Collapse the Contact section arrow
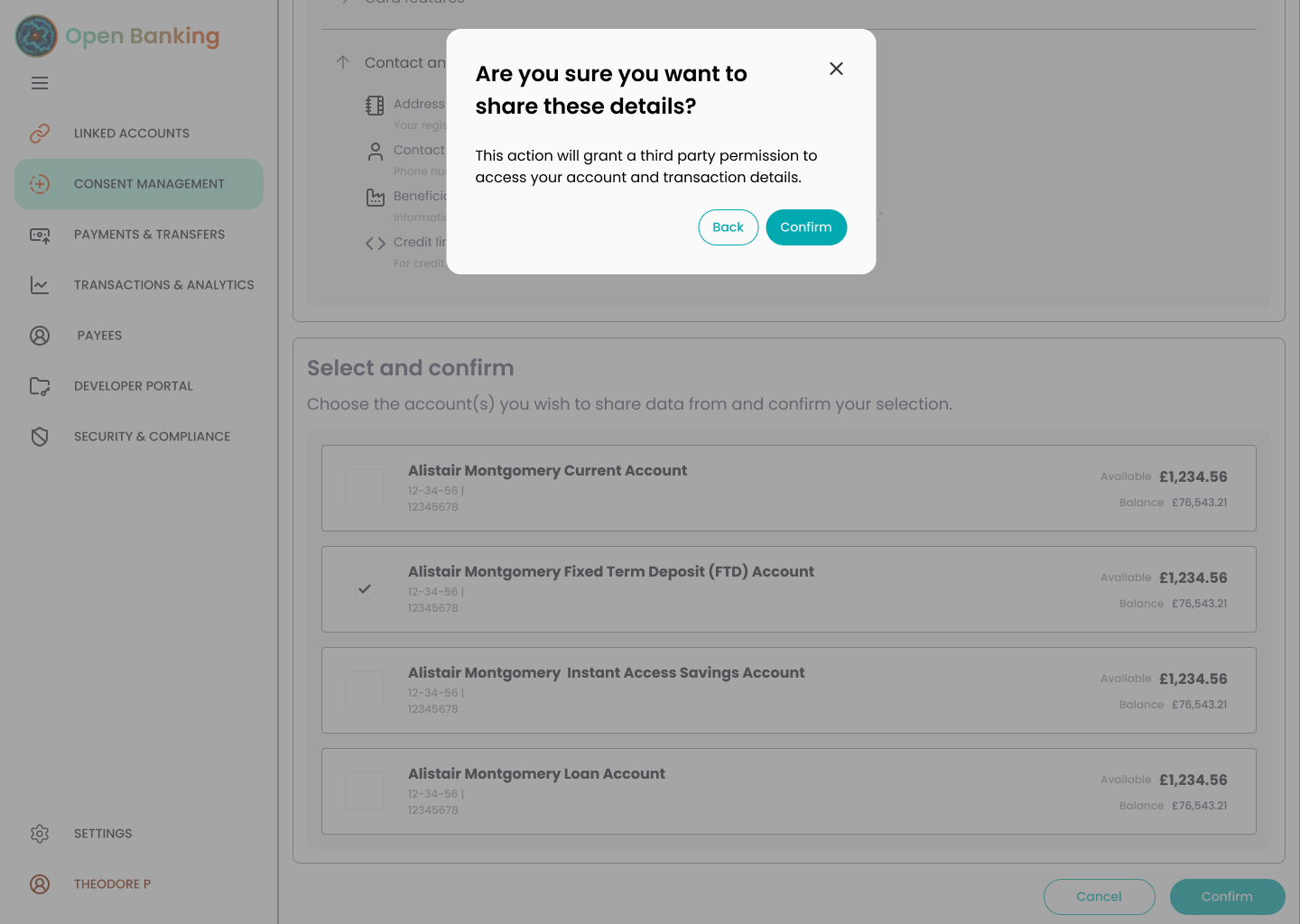Image resolution: width=1300 pixels, height=924 pixels. point(343,62)
